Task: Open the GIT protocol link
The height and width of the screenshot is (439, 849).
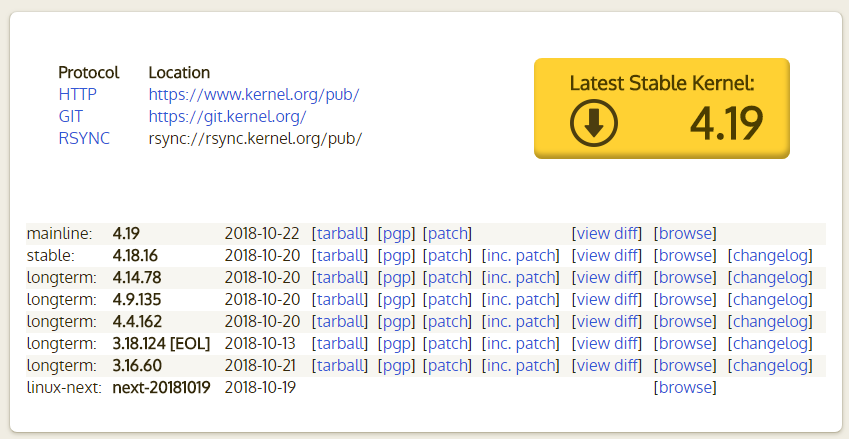Action: click(71, 116)
